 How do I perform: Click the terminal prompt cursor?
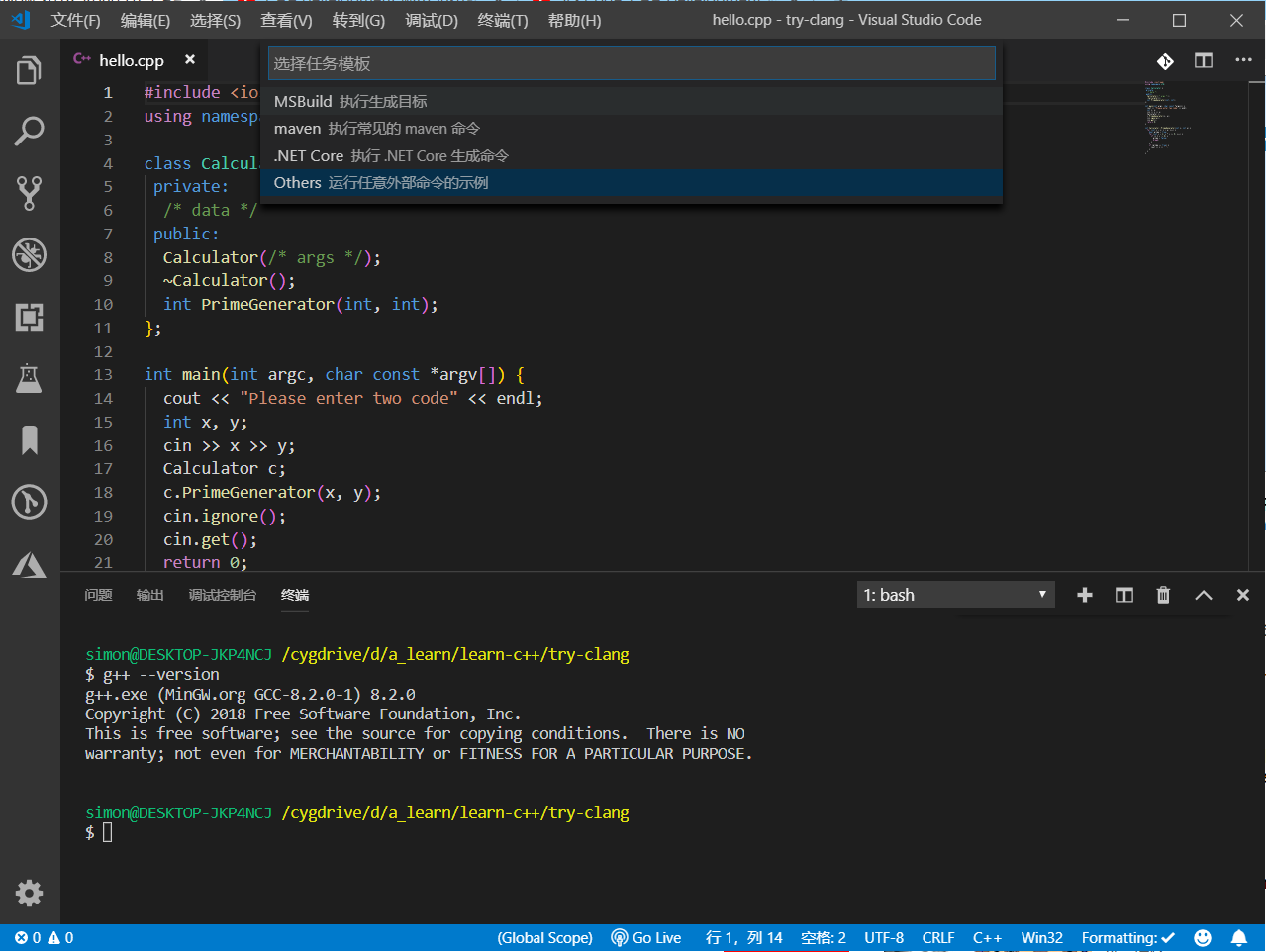[x=108, y=832]
